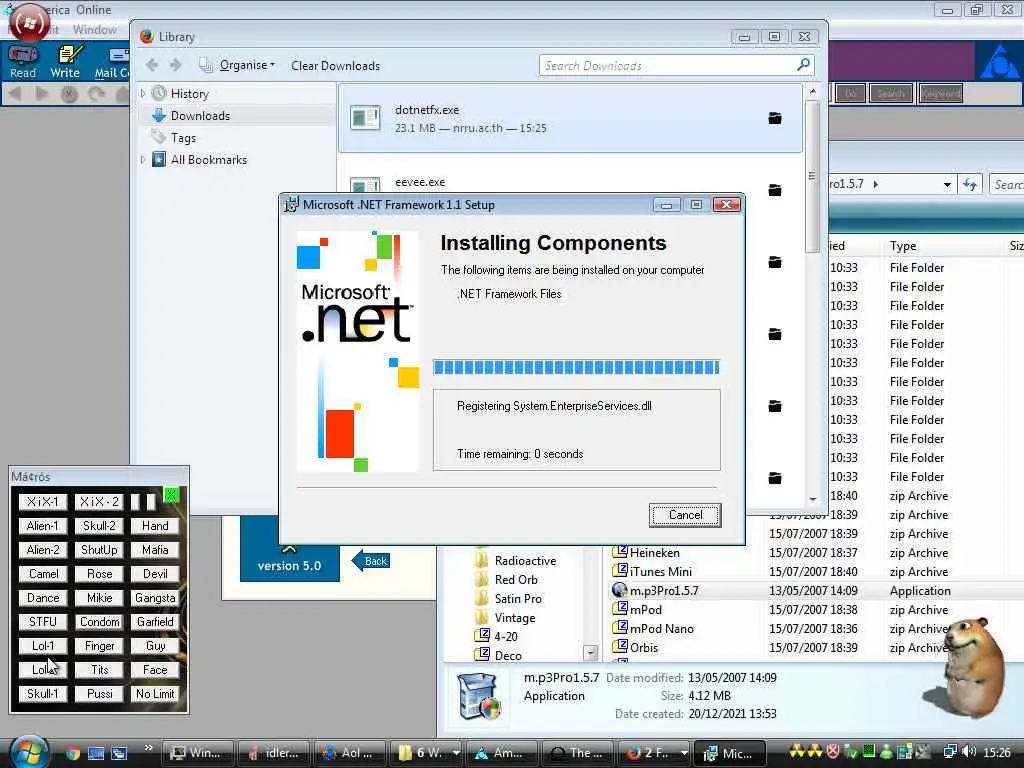1024x768 pixels.
Task: Click AOL browser reload icon
Action: [97, 94]
